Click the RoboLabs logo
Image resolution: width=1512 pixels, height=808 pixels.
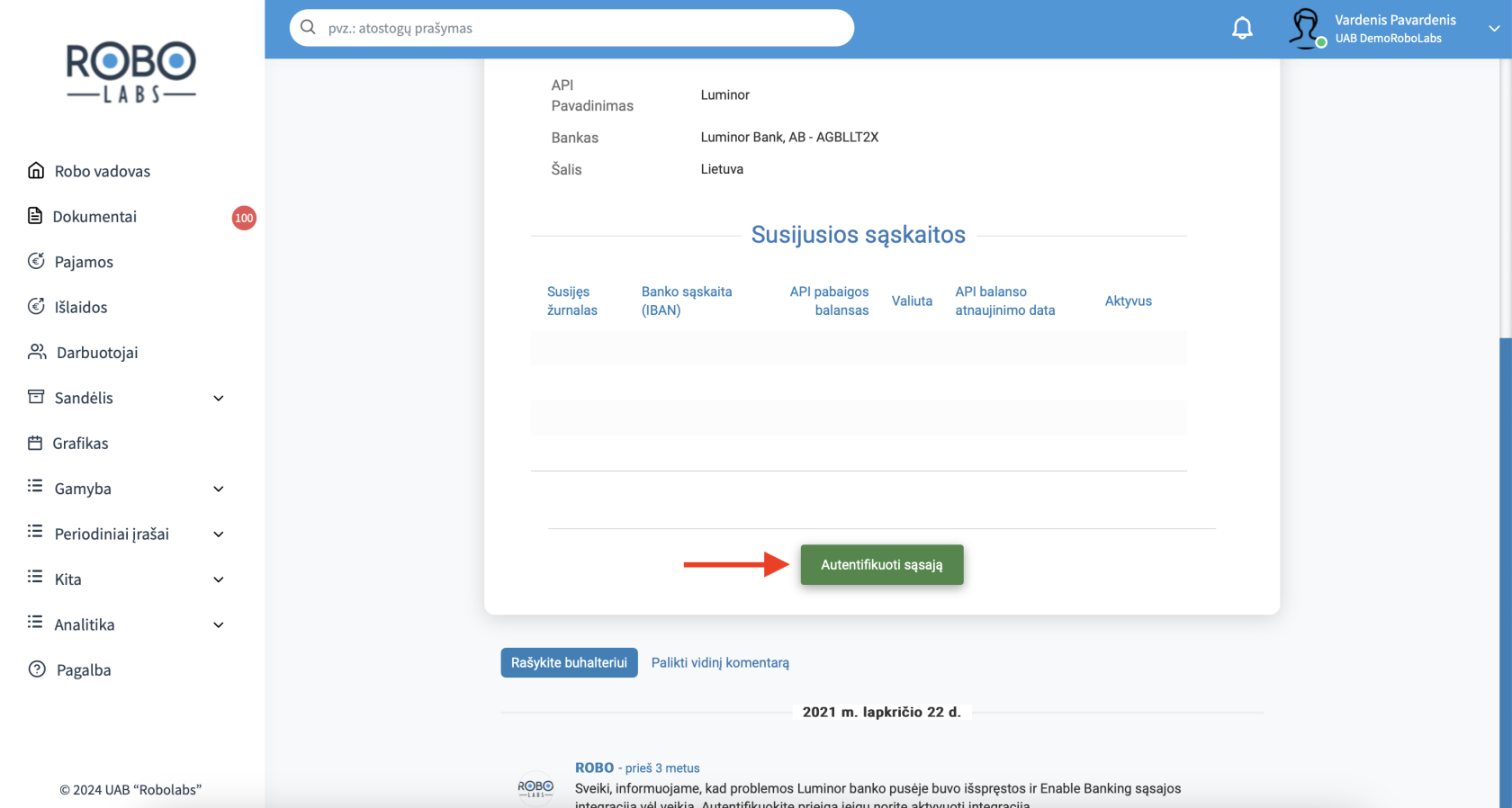click(x=131, y=72)
